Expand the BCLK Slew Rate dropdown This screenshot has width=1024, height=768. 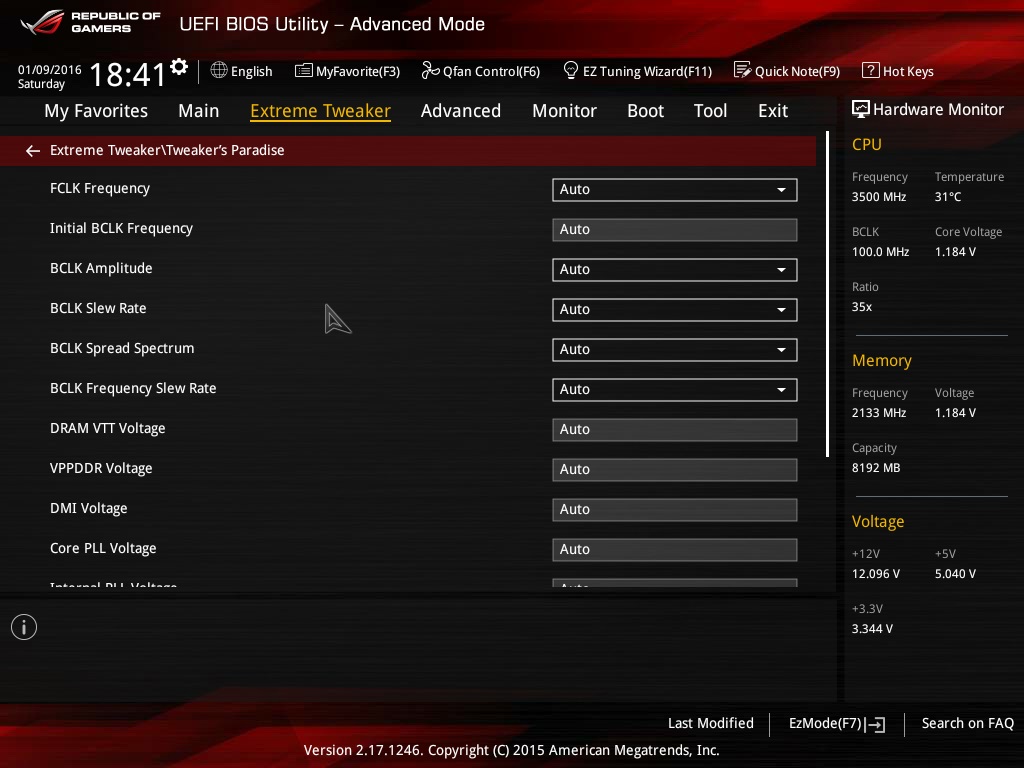click(675, 310)
